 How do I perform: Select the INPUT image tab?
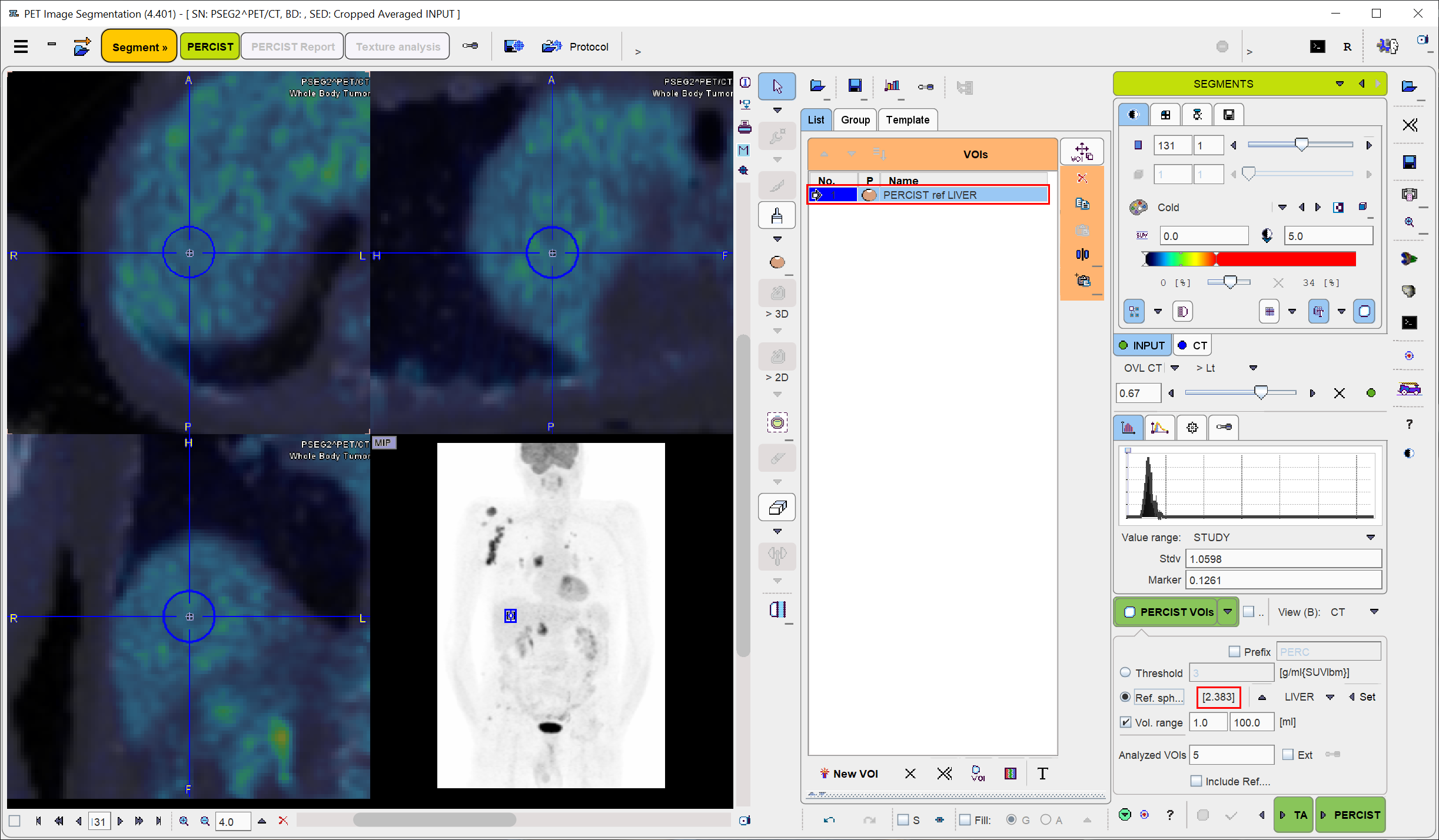[x=1142, y=345]
